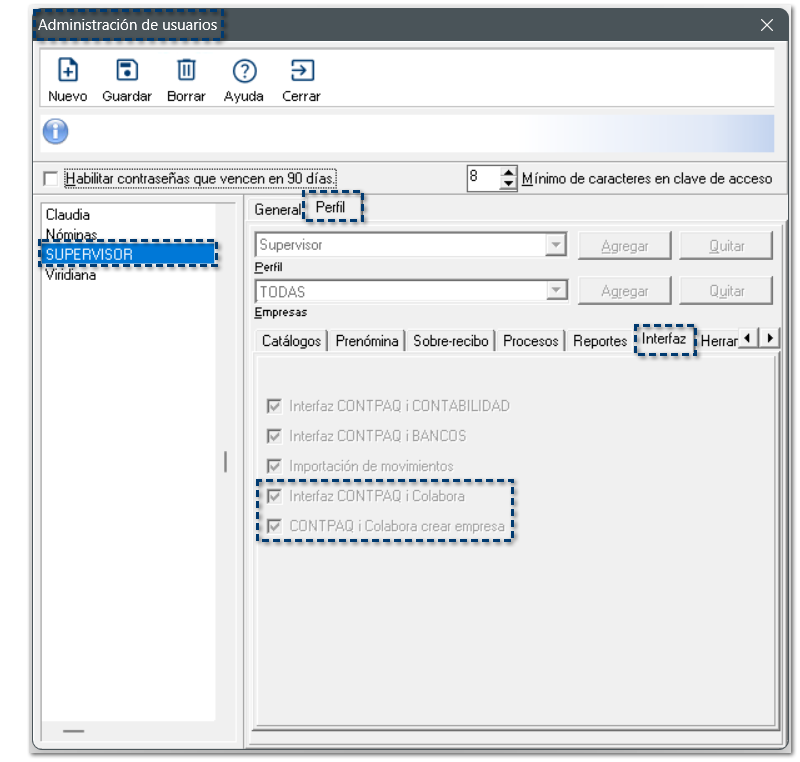Toggle Importación de movimientos checkbox
The image size is (800, 762).
(274, 466)
